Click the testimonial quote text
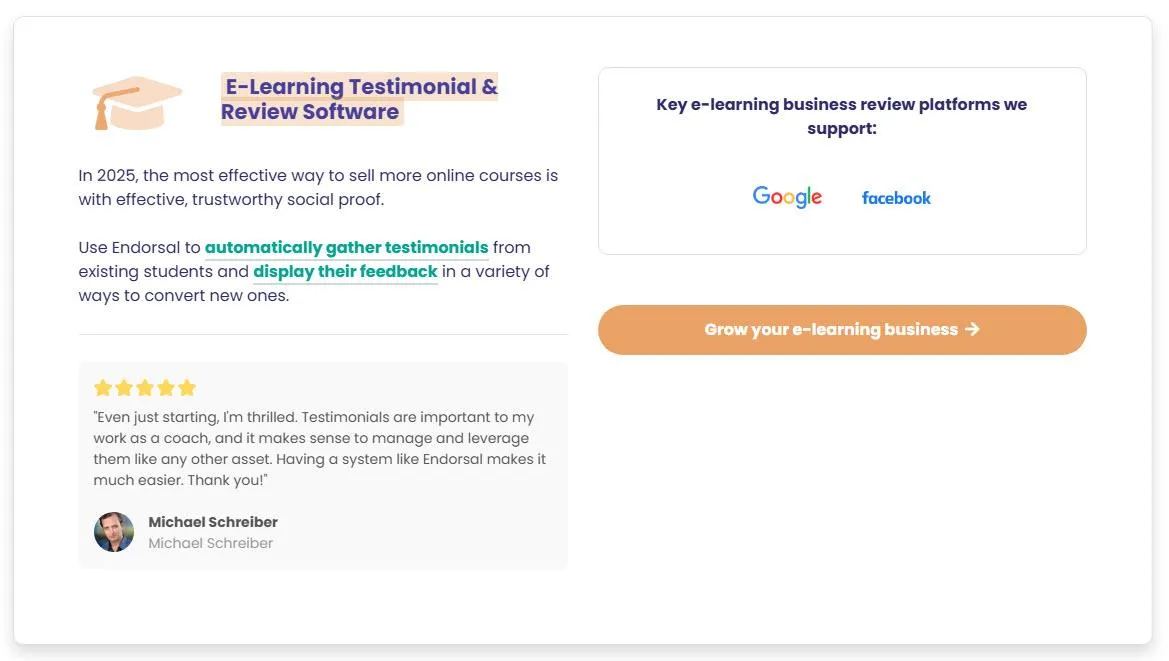 pos(319,448)
